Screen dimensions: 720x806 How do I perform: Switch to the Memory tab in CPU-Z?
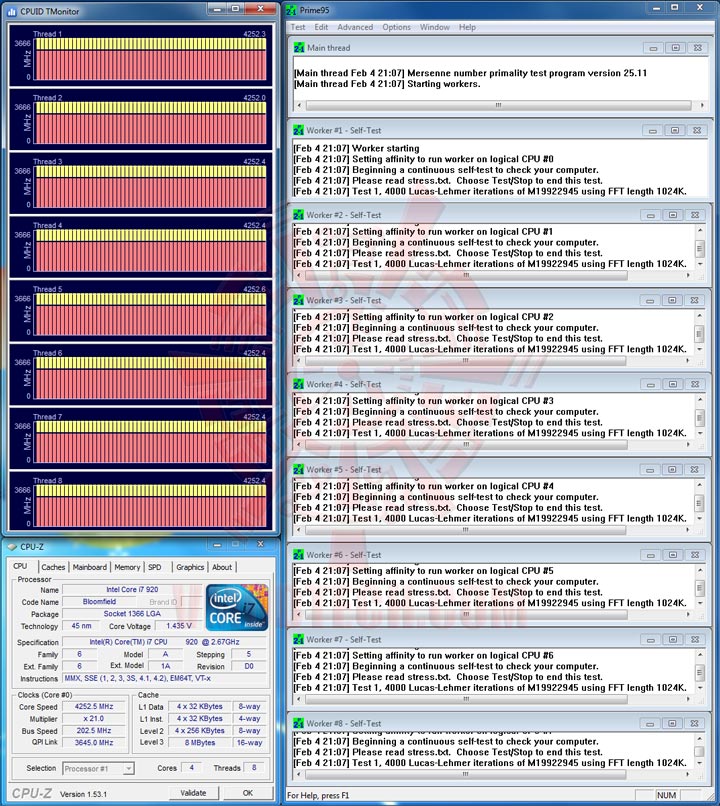pos(127,567)
